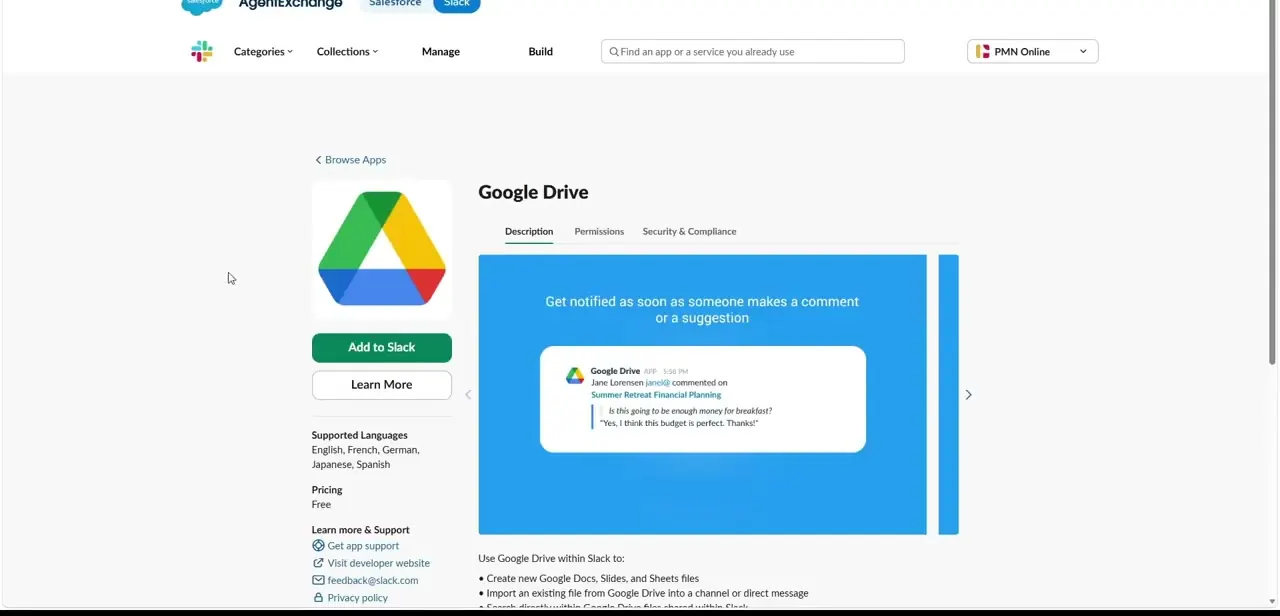This screenshot has height=616, width=1280.
Task: Switch to the Description tab
Action: (529, 232)
